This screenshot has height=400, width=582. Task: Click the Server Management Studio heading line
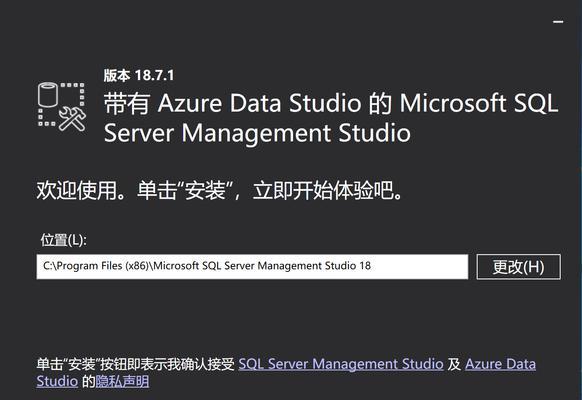[x=257, y=133]
